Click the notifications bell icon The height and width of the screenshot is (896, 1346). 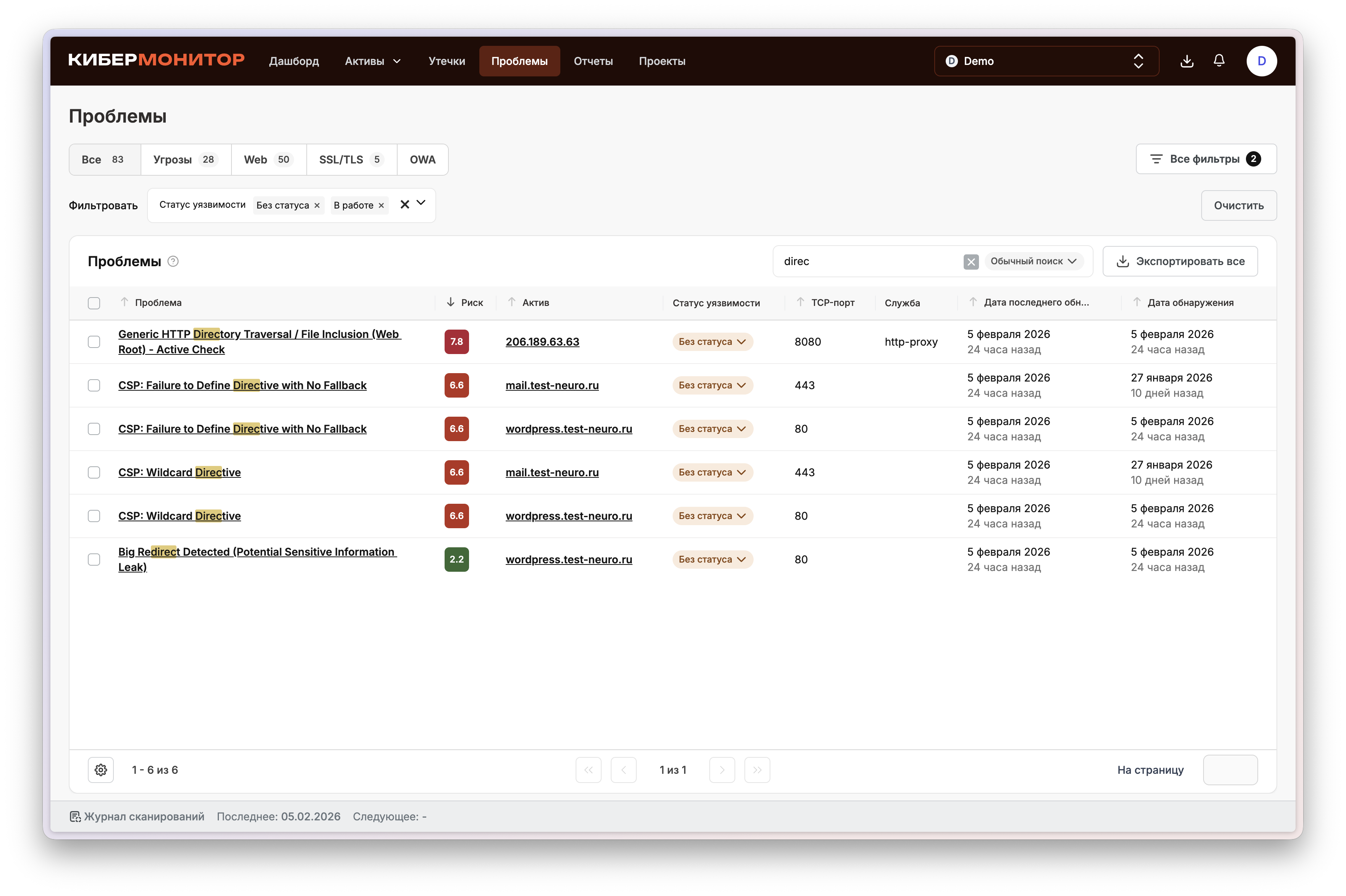tap(1218, 61)
